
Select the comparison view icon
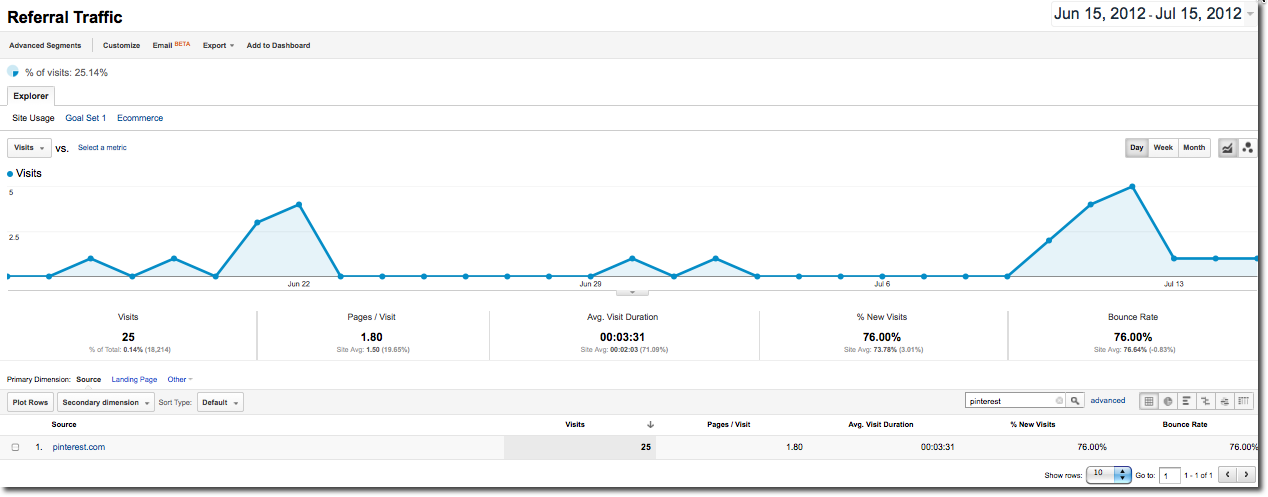(x=1206, y=401)
